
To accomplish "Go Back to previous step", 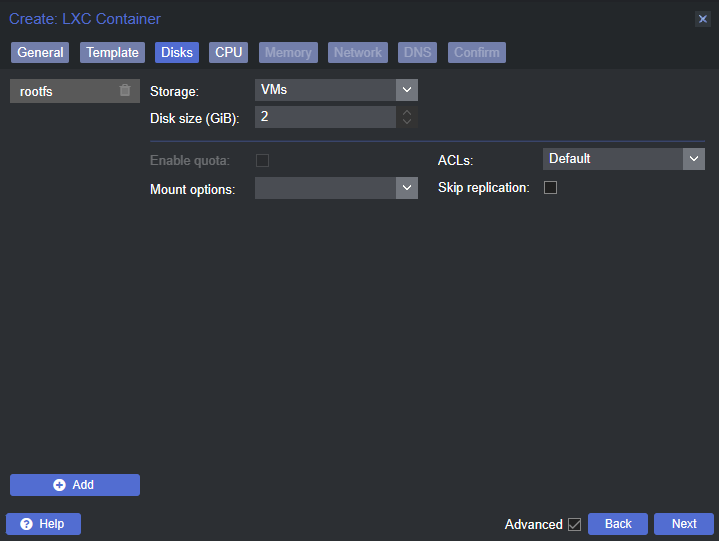I will coord(618,524).
